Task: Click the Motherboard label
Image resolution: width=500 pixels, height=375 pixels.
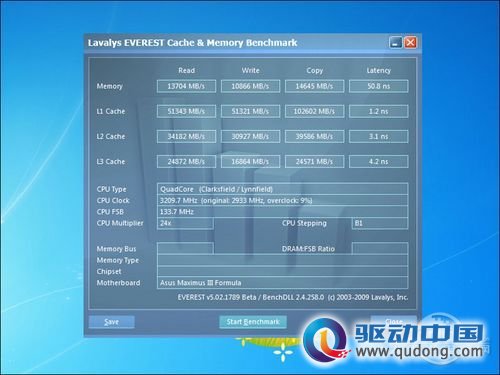Action: coord(118,283)
